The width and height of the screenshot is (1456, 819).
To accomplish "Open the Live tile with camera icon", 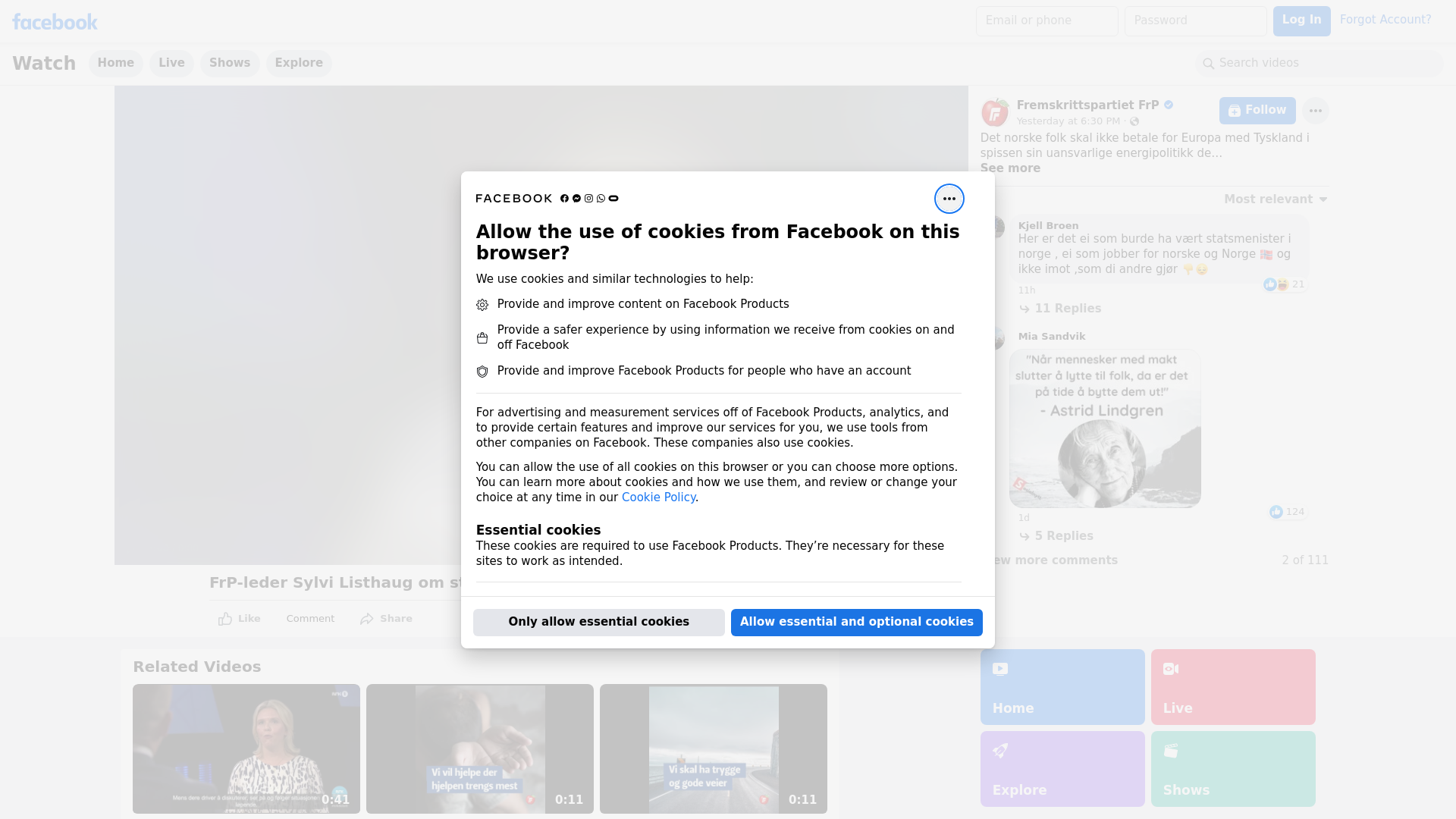I will click(x=1232, y=686).
